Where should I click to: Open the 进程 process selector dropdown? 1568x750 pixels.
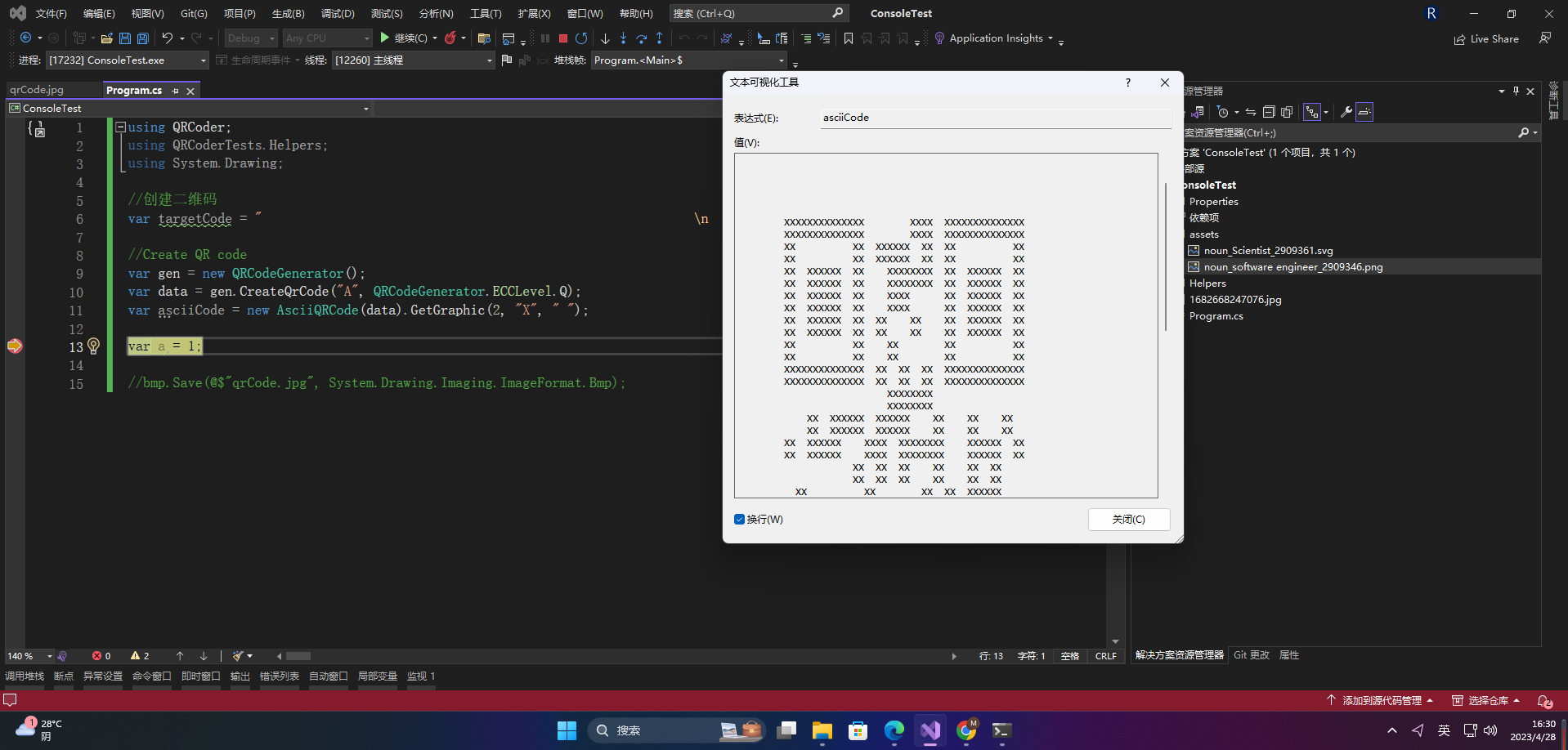point(128,60)
